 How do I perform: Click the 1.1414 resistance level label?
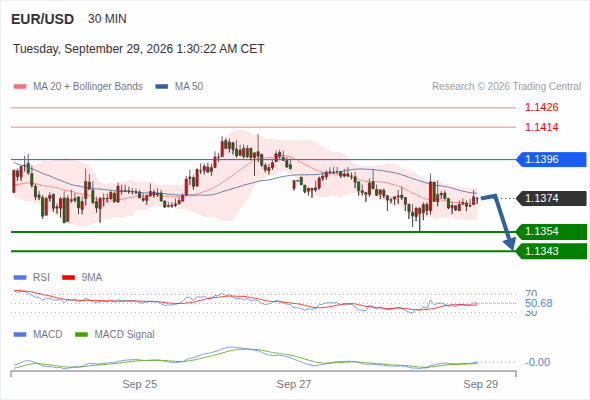(x=541, y=127)
